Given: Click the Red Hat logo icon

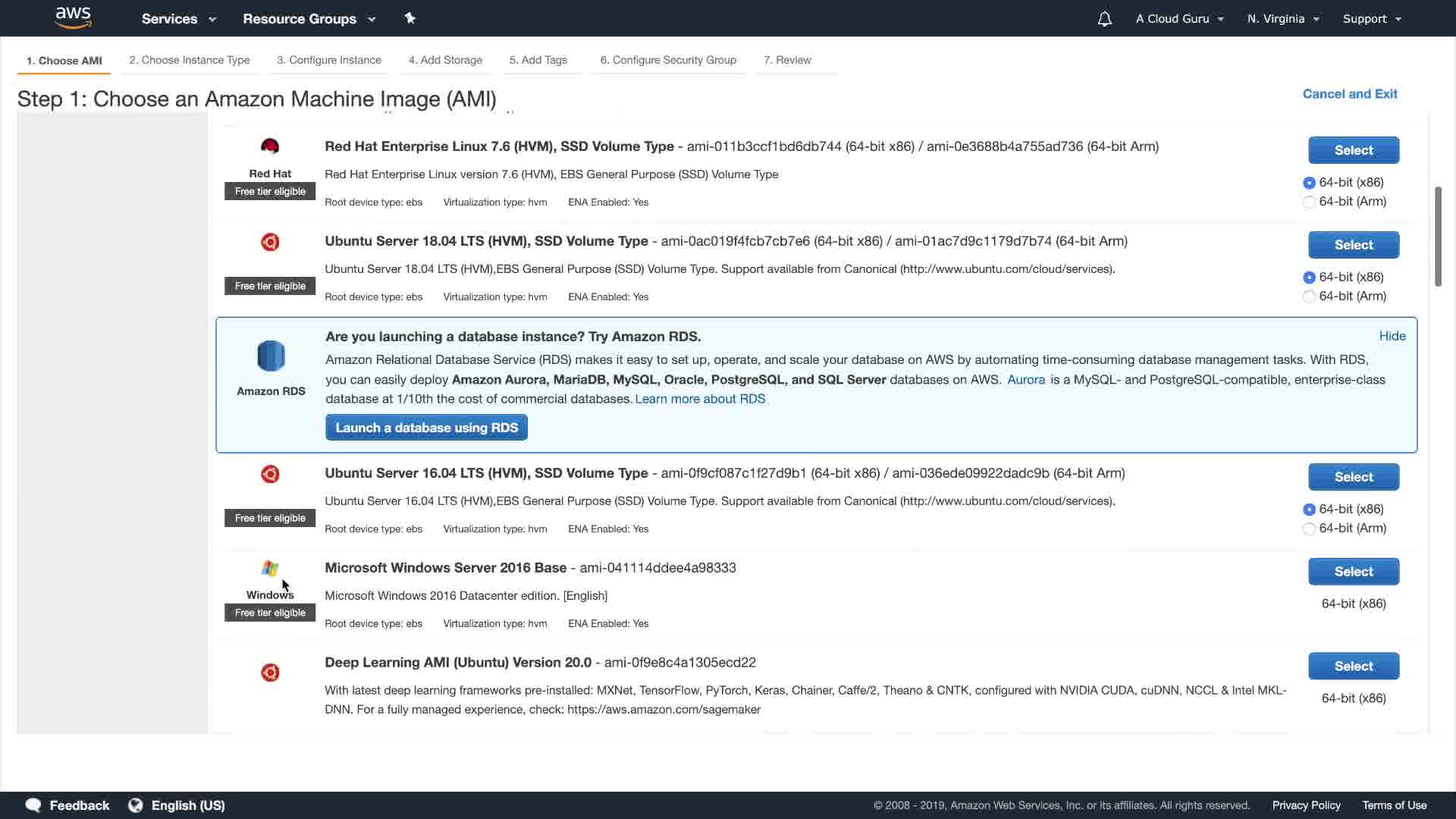Looking at the screenshot, I should pos(270,146).
